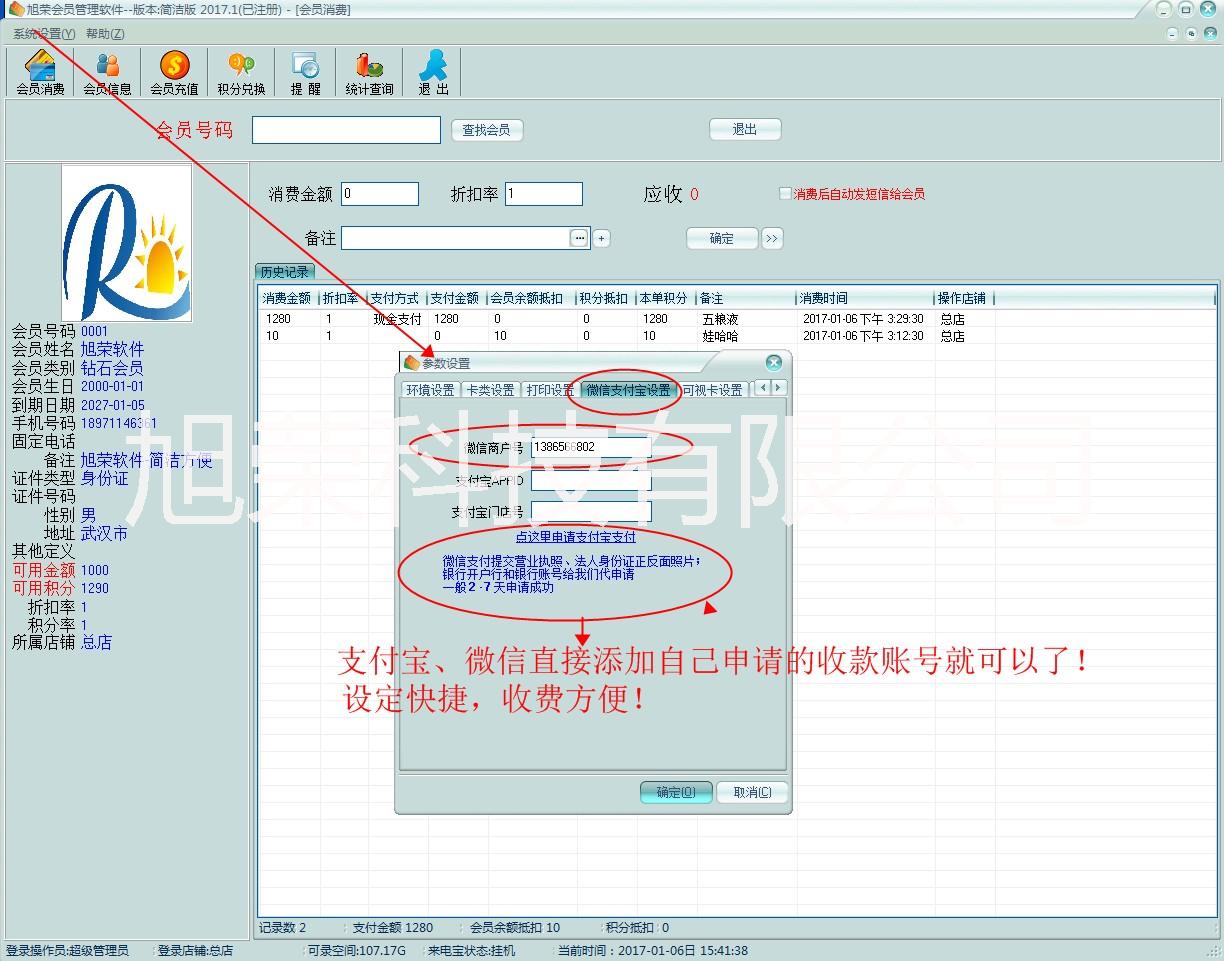The width and height of the screenshot is (1224, 961).
Task: Switch to the 卡类设置 tab
Action: (x=490, y=390)
